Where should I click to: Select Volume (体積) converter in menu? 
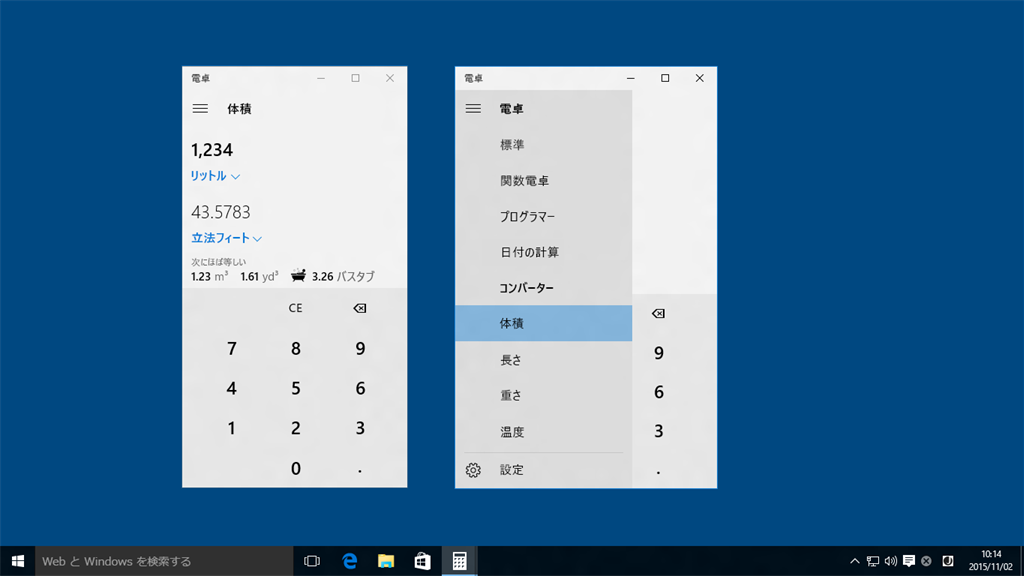click(x=543, y=323)
